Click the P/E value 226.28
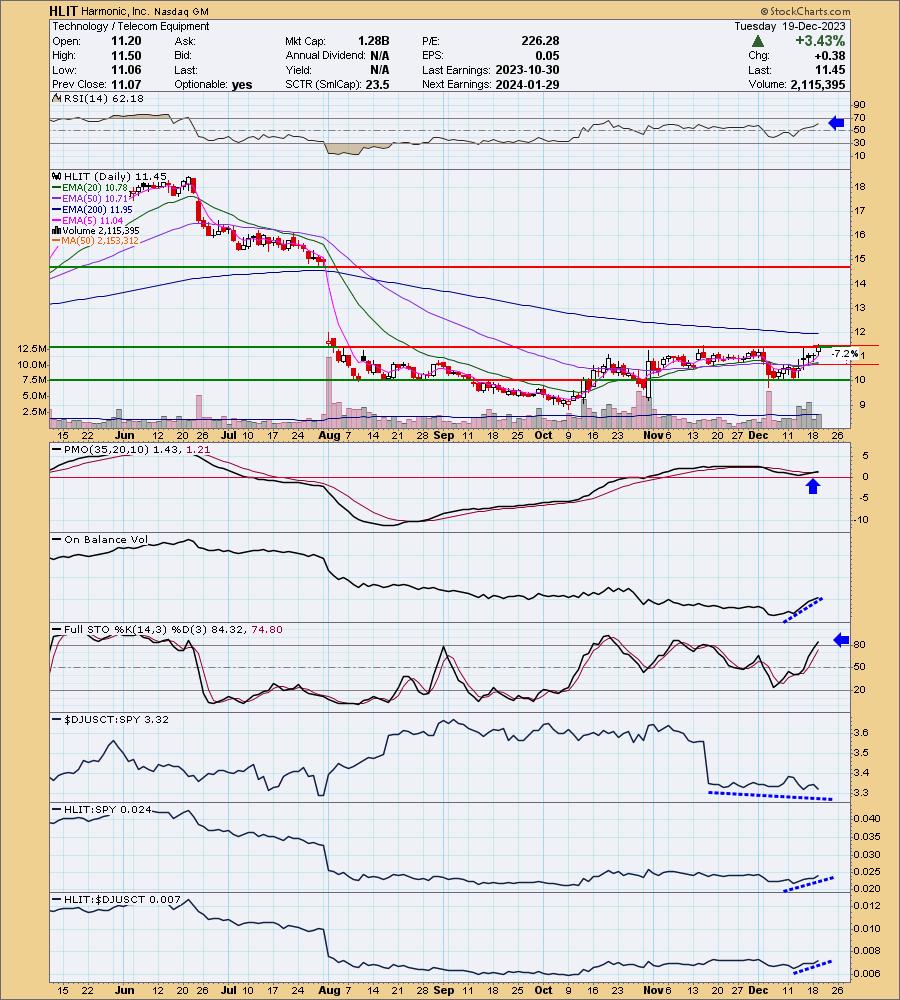Viewport: 900px width, 1000px height. [x=540, y=41]
